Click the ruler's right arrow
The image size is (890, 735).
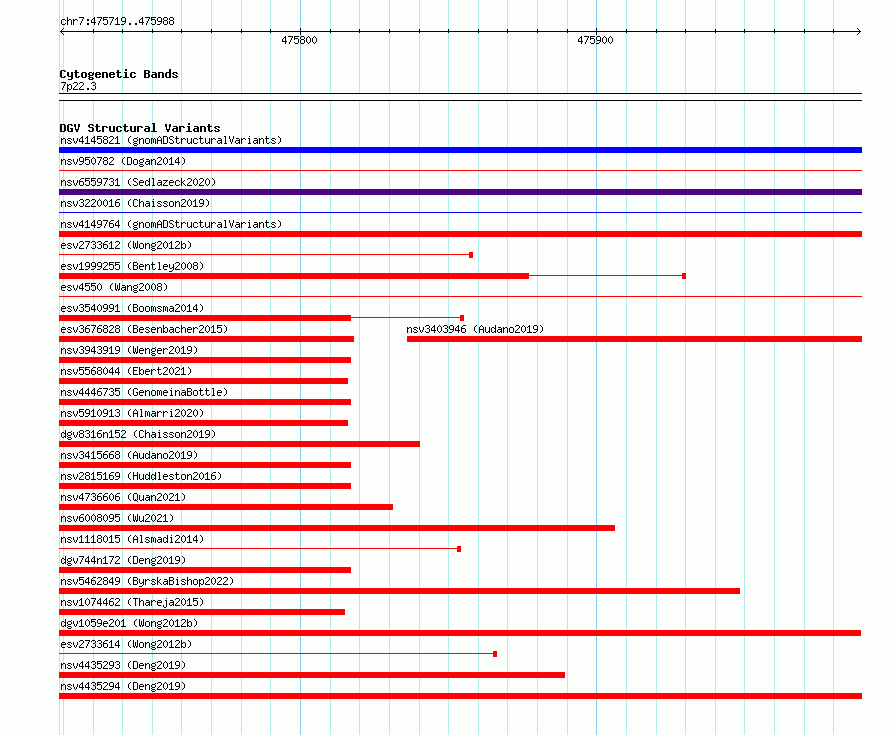click(859, 32)
